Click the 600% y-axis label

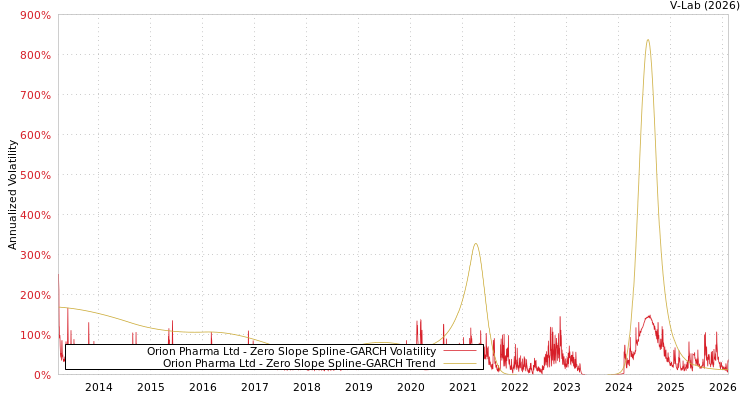pyautogui.click(x=35, y=135)
